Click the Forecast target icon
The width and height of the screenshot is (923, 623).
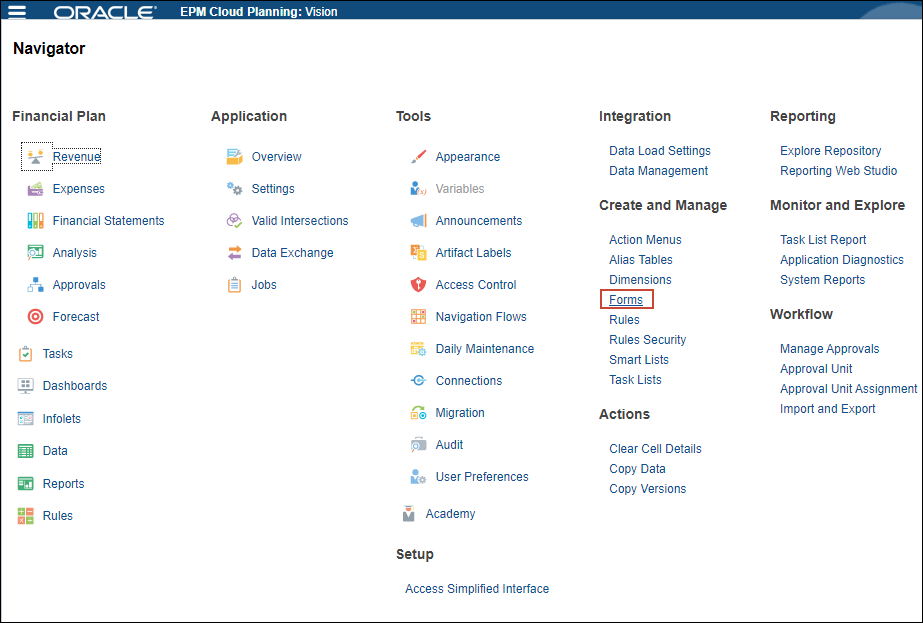click(36, 317)
